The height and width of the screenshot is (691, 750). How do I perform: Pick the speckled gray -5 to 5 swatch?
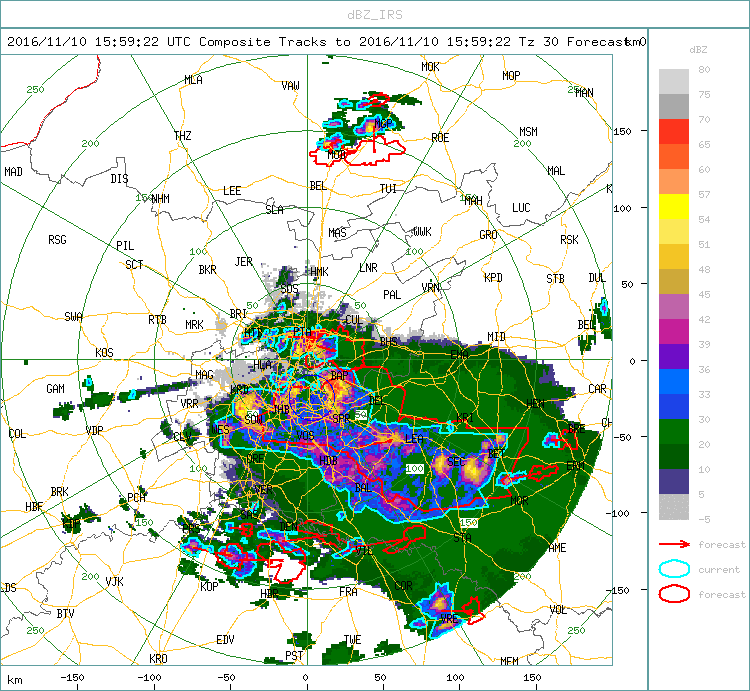click(x=674, y=507)
